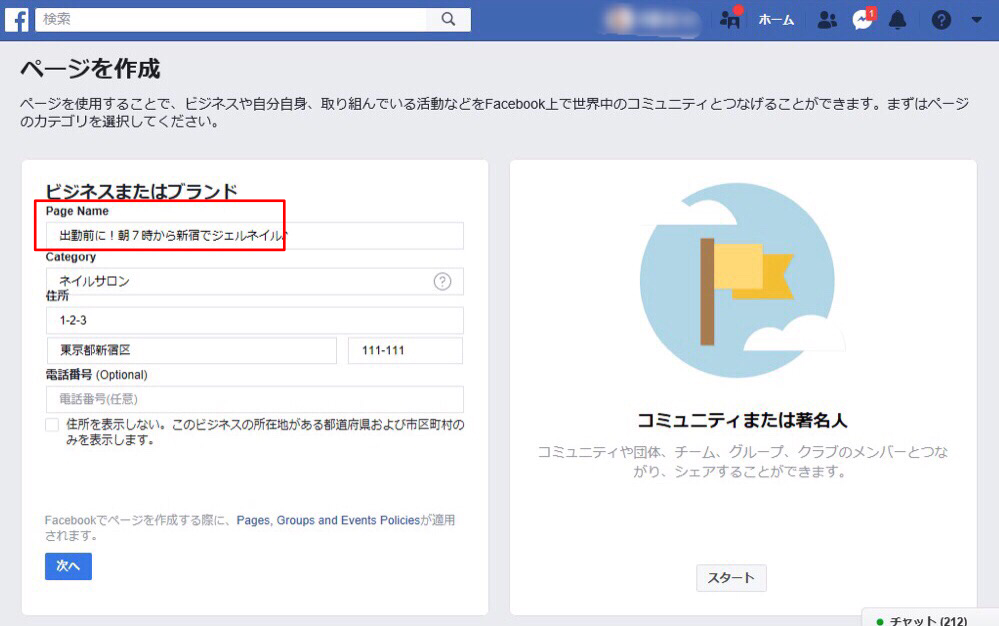Enable the hide address checkbox
Screen dimensions: 999x626
point(49,425)
